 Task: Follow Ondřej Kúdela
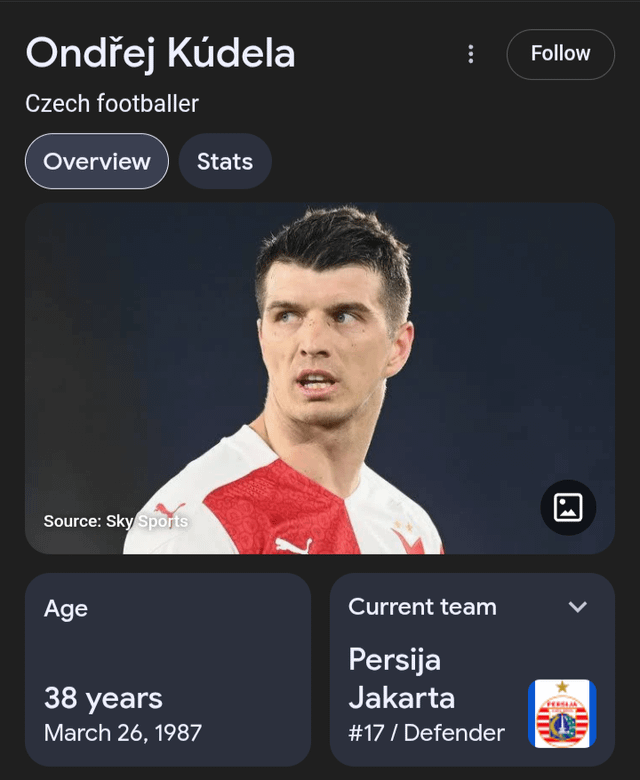(x=560, y=54)
